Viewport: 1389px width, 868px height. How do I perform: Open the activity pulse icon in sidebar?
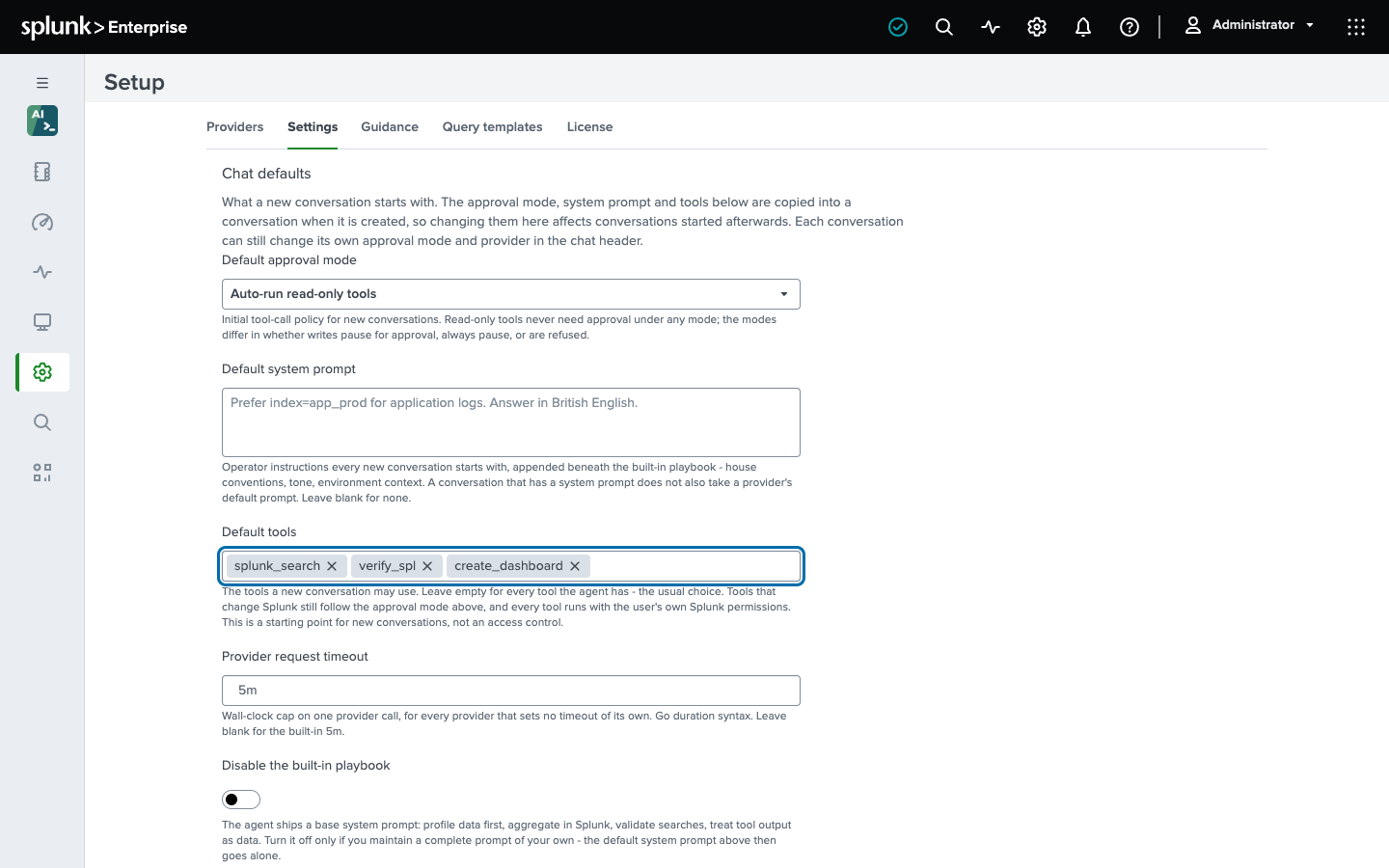(x=42, y=272)
